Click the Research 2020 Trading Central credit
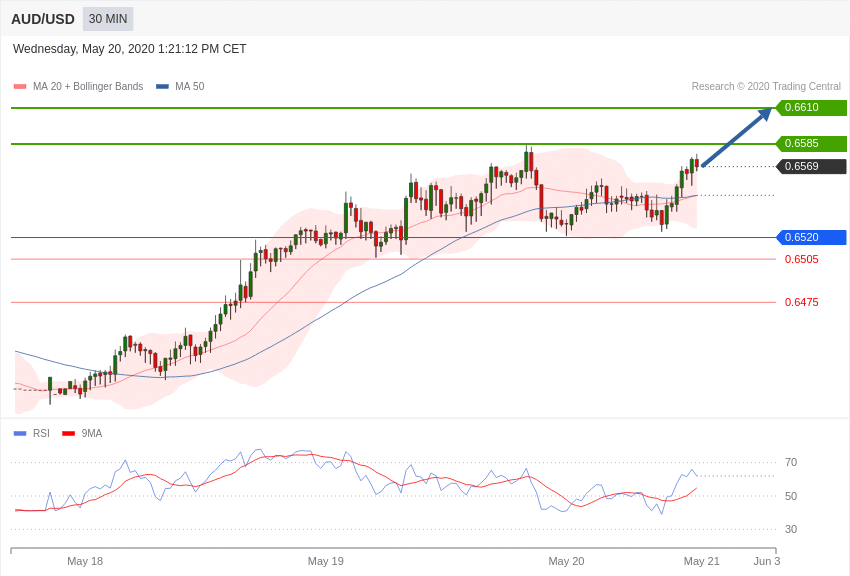The width and height of the screenshot is (850, 576). click(766, 86)
